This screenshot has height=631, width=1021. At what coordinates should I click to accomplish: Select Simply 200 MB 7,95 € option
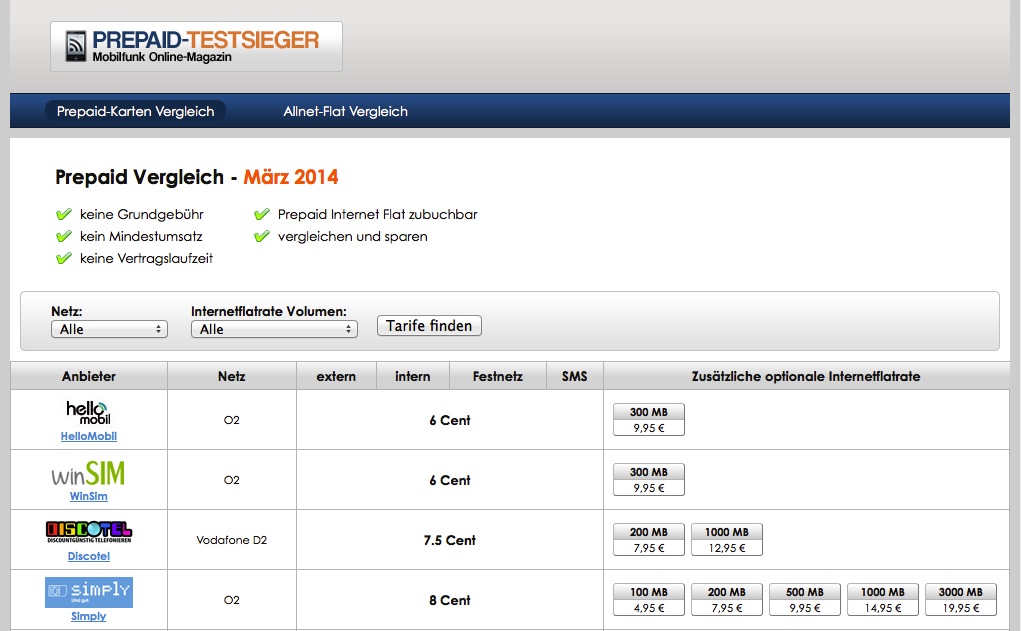[727, 599]
